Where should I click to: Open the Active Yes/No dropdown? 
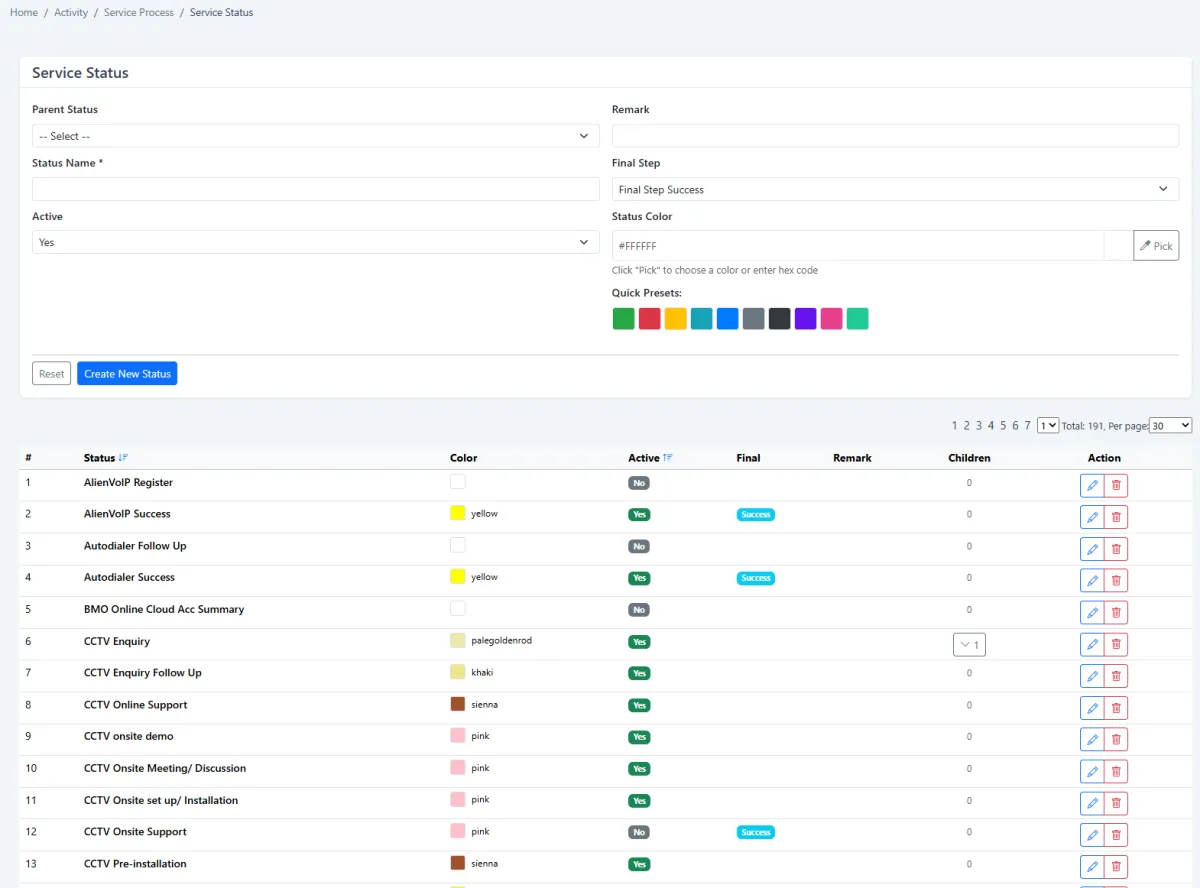point(316,242)
